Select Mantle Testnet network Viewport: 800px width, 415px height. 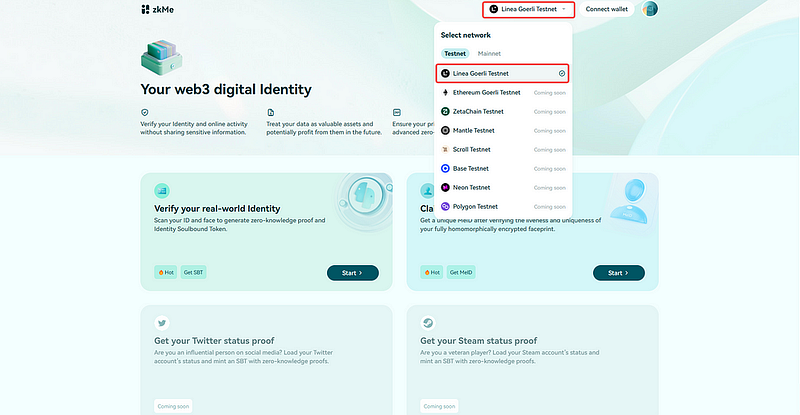503,131
